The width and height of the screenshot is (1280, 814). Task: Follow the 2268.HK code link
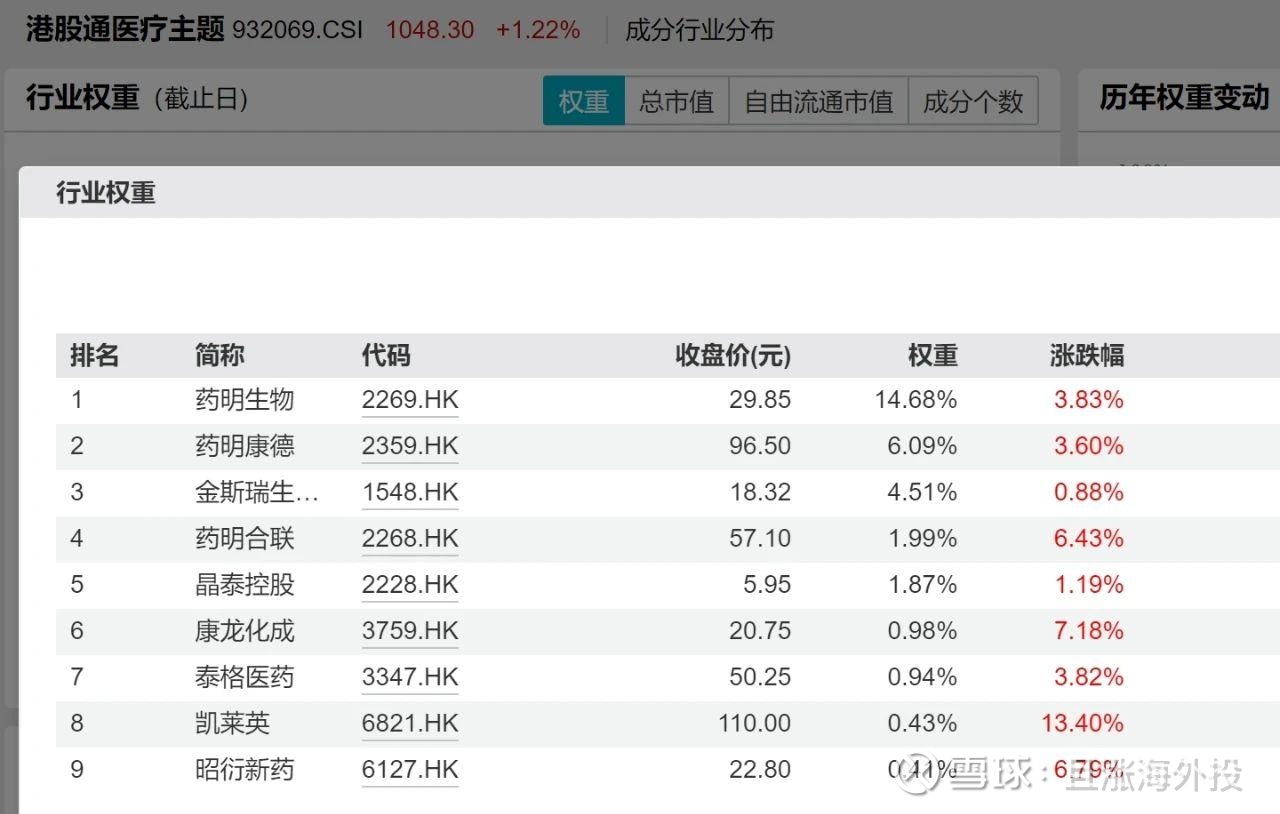click(410, 539)
